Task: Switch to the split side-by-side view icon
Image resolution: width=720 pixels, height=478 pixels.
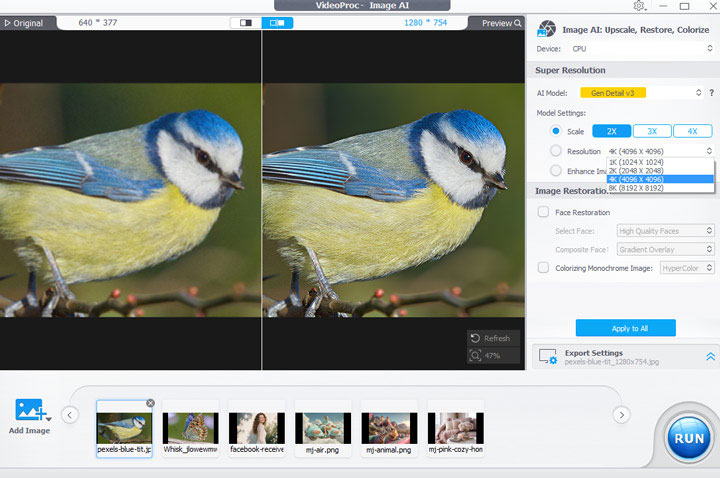Action: coord(277,22)
